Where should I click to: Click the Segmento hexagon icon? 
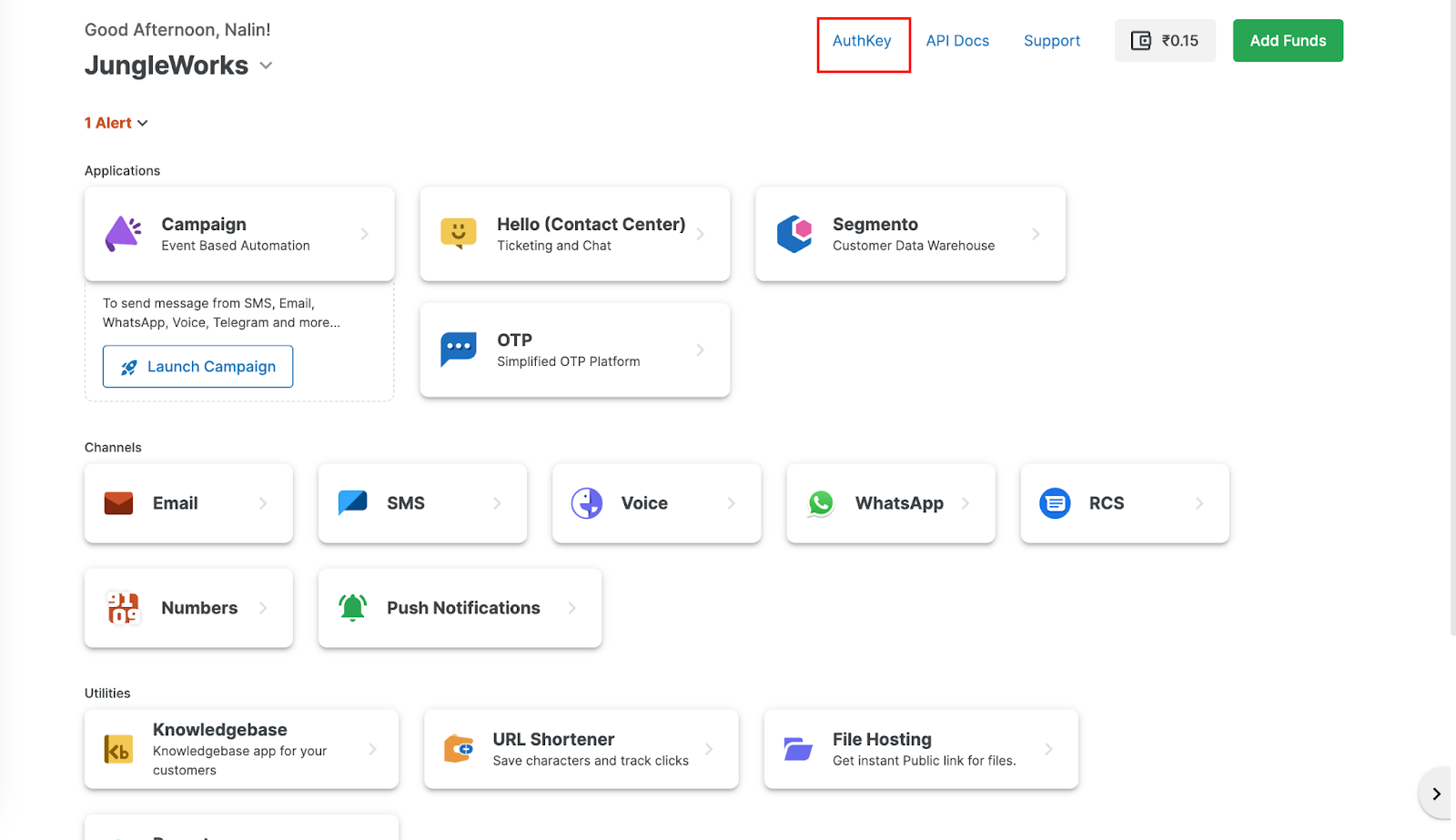794,234
